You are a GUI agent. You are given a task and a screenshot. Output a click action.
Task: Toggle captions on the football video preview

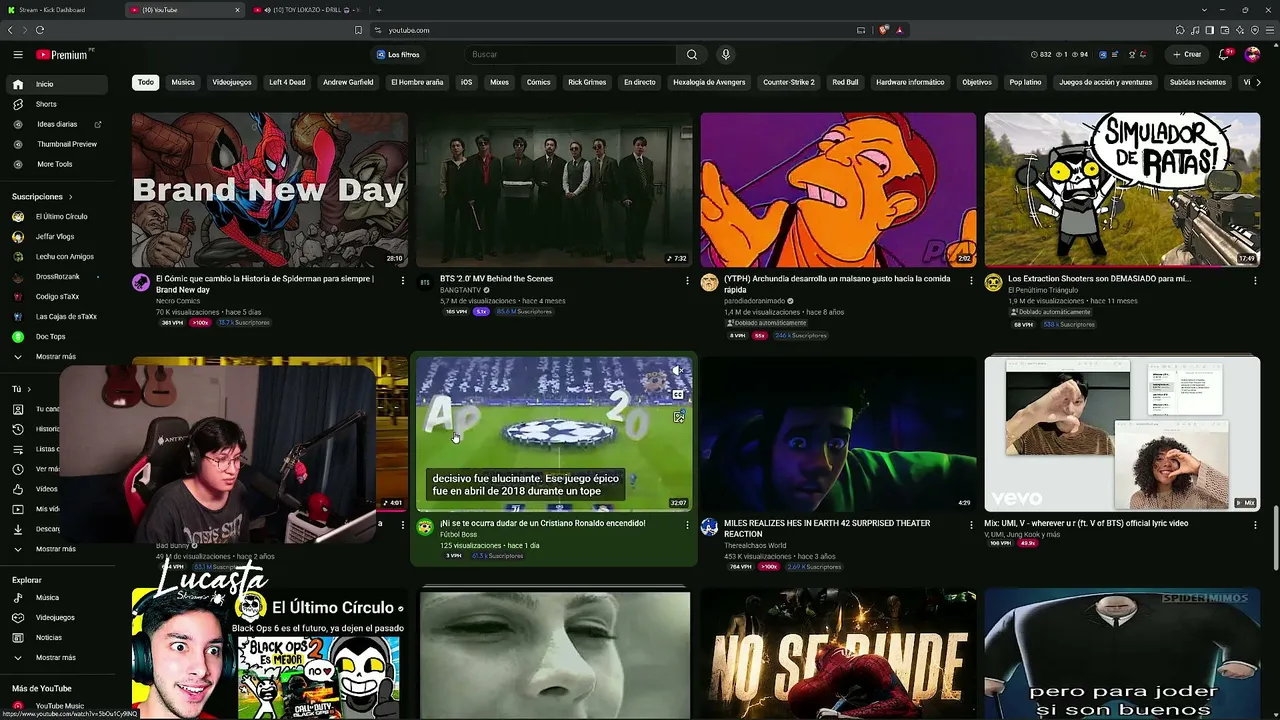tap(678, 394)
